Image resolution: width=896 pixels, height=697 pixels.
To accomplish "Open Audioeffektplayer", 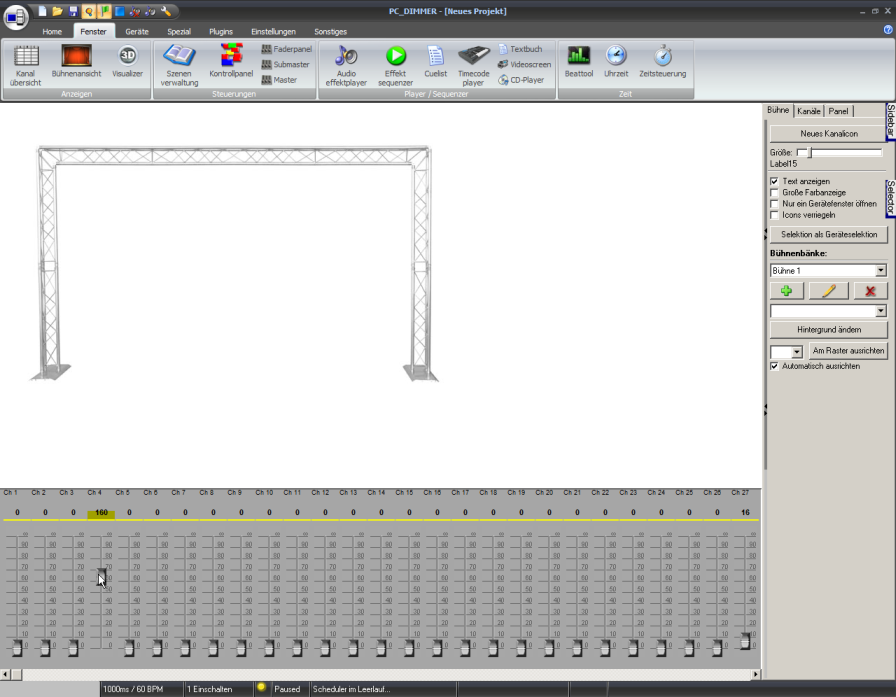I will (x=346, y=65).
